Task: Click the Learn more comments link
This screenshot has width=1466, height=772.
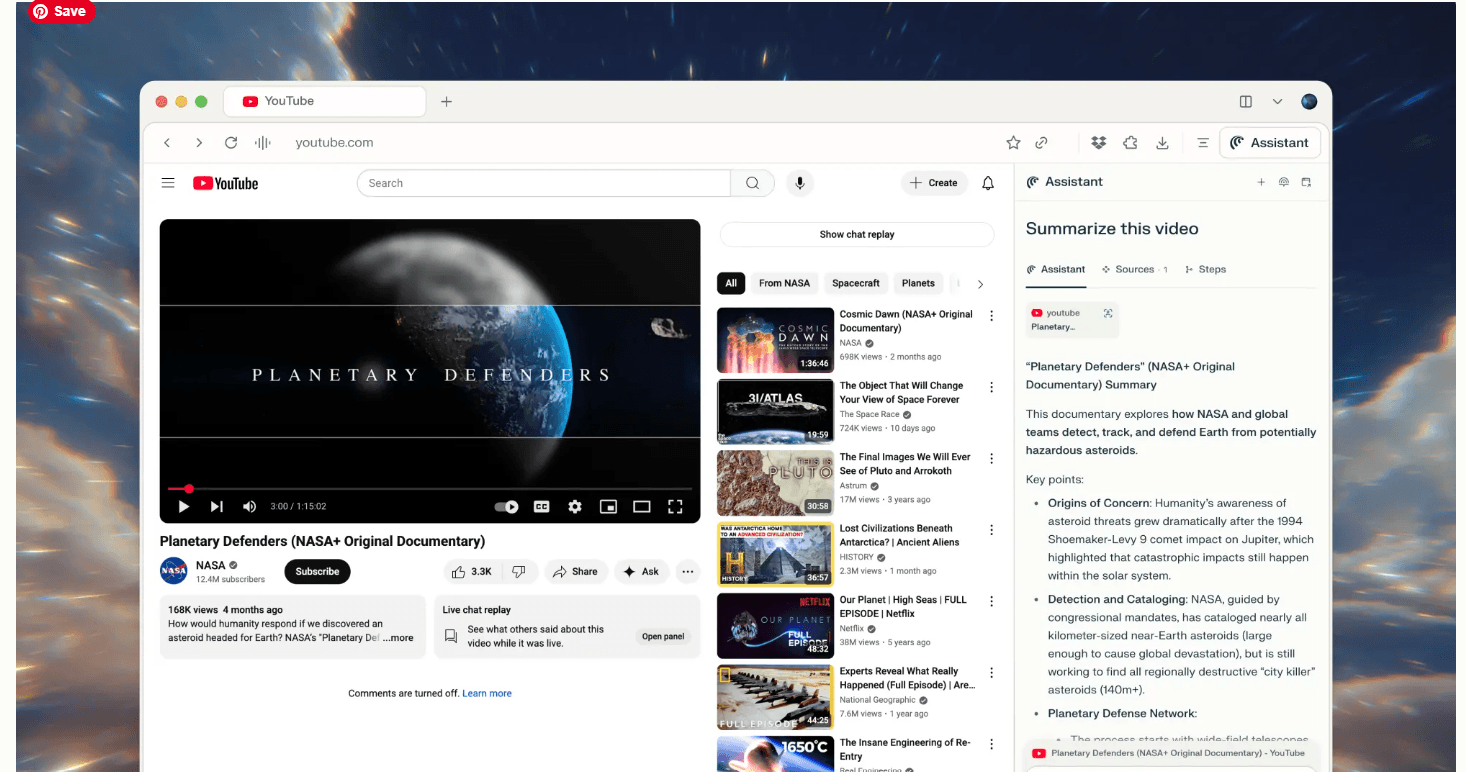Action: (x=487, y=692)
